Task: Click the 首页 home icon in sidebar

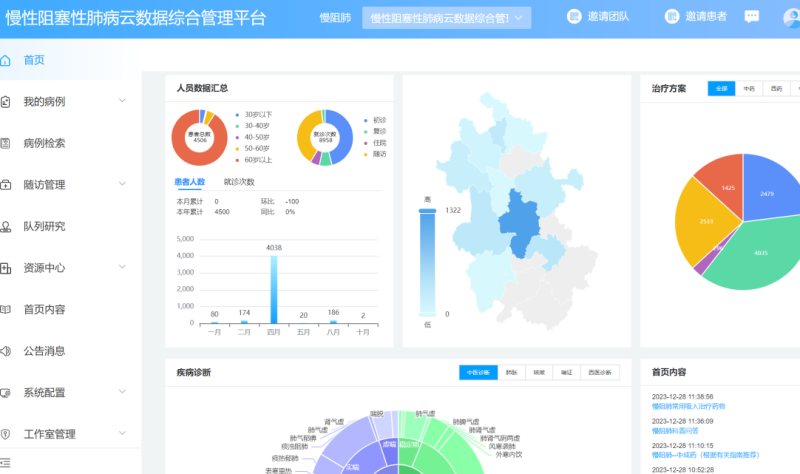Action: click(x=6, y=60)
